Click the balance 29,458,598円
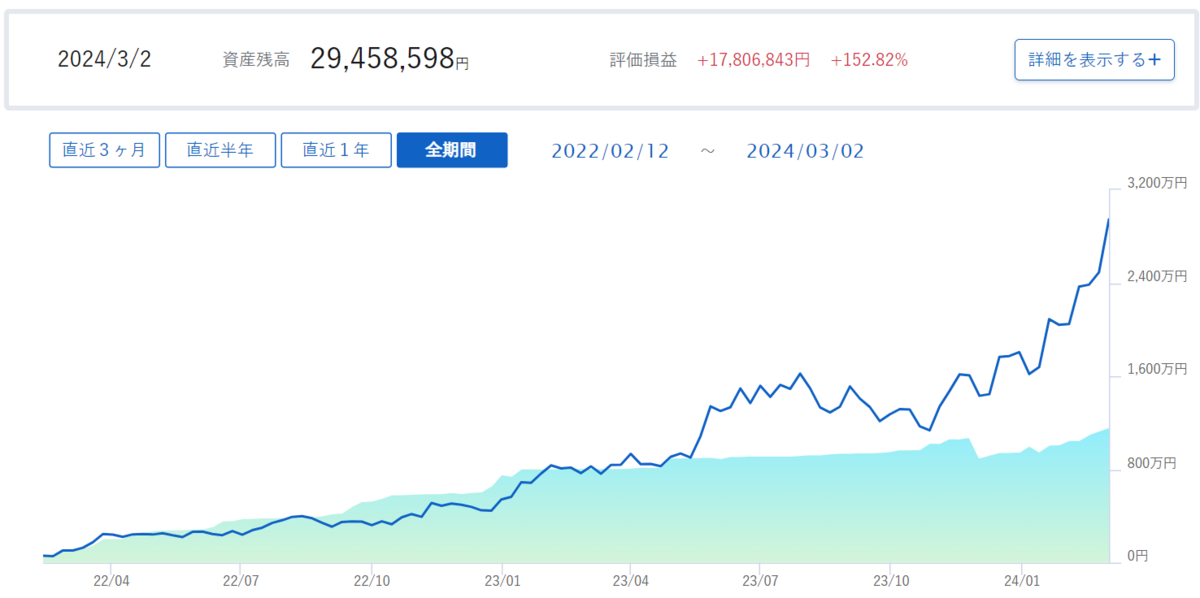 389,59
